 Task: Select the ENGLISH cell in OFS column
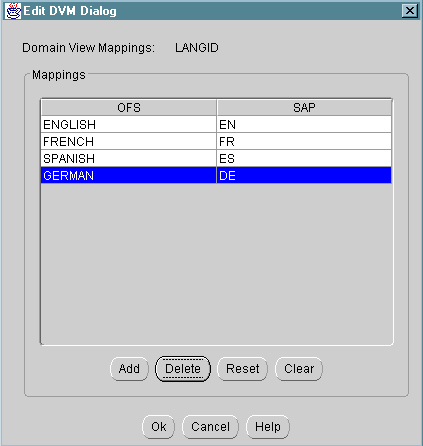[129, 124]
